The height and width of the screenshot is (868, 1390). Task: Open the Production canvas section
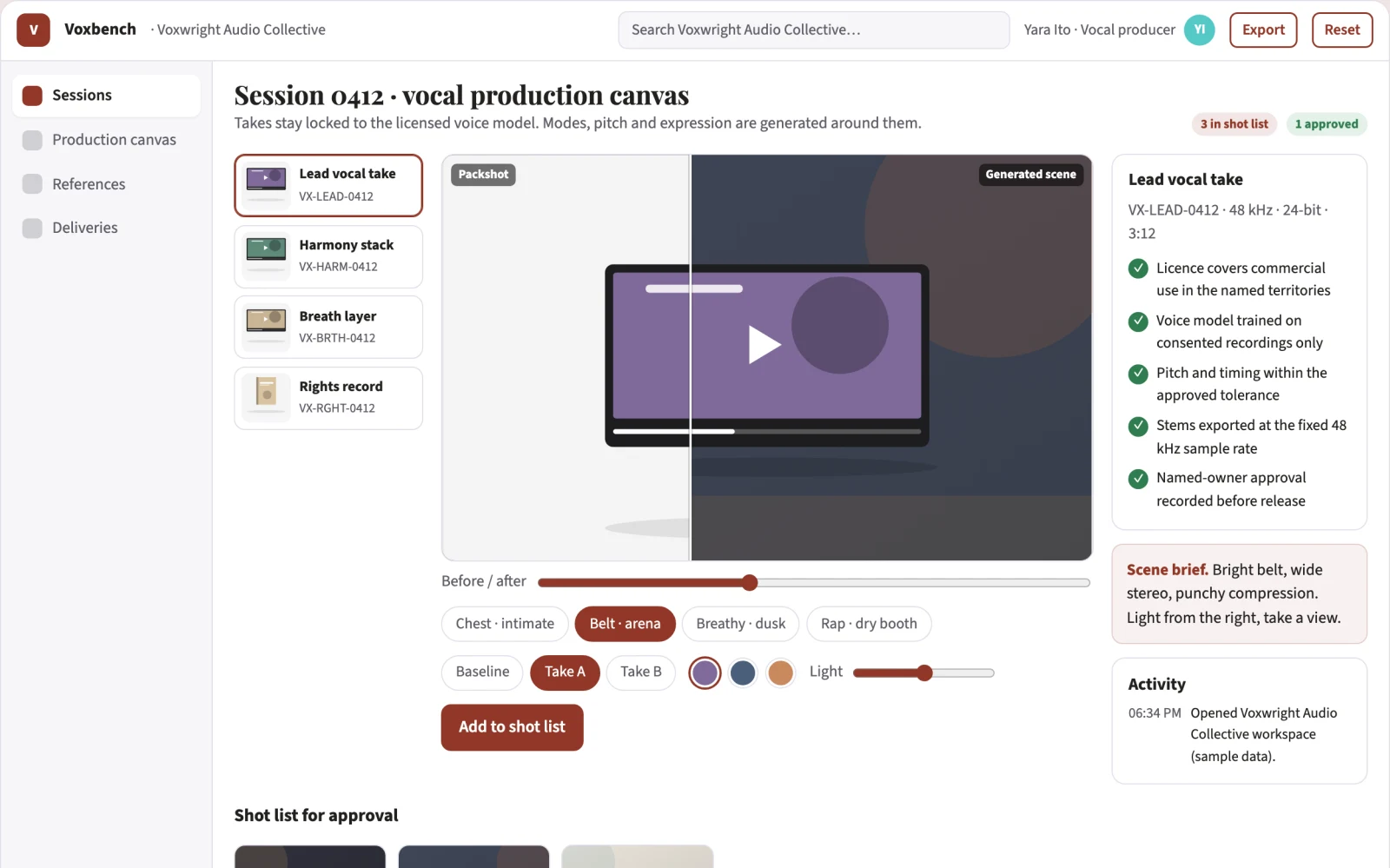[106, 140]
